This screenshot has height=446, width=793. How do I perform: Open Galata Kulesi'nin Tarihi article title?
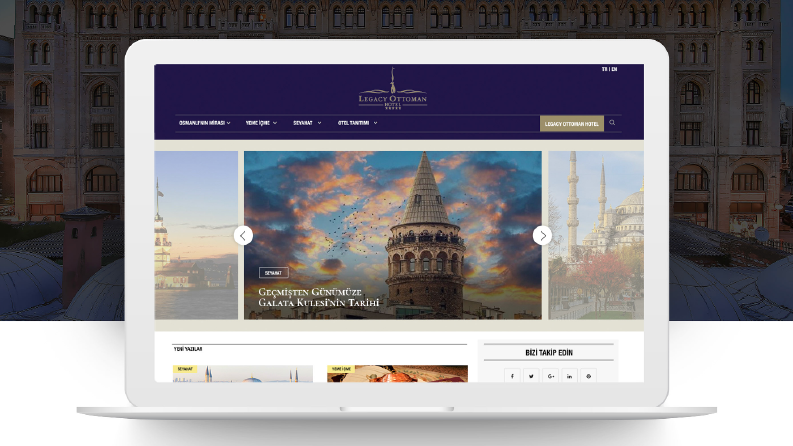[319, 297]
